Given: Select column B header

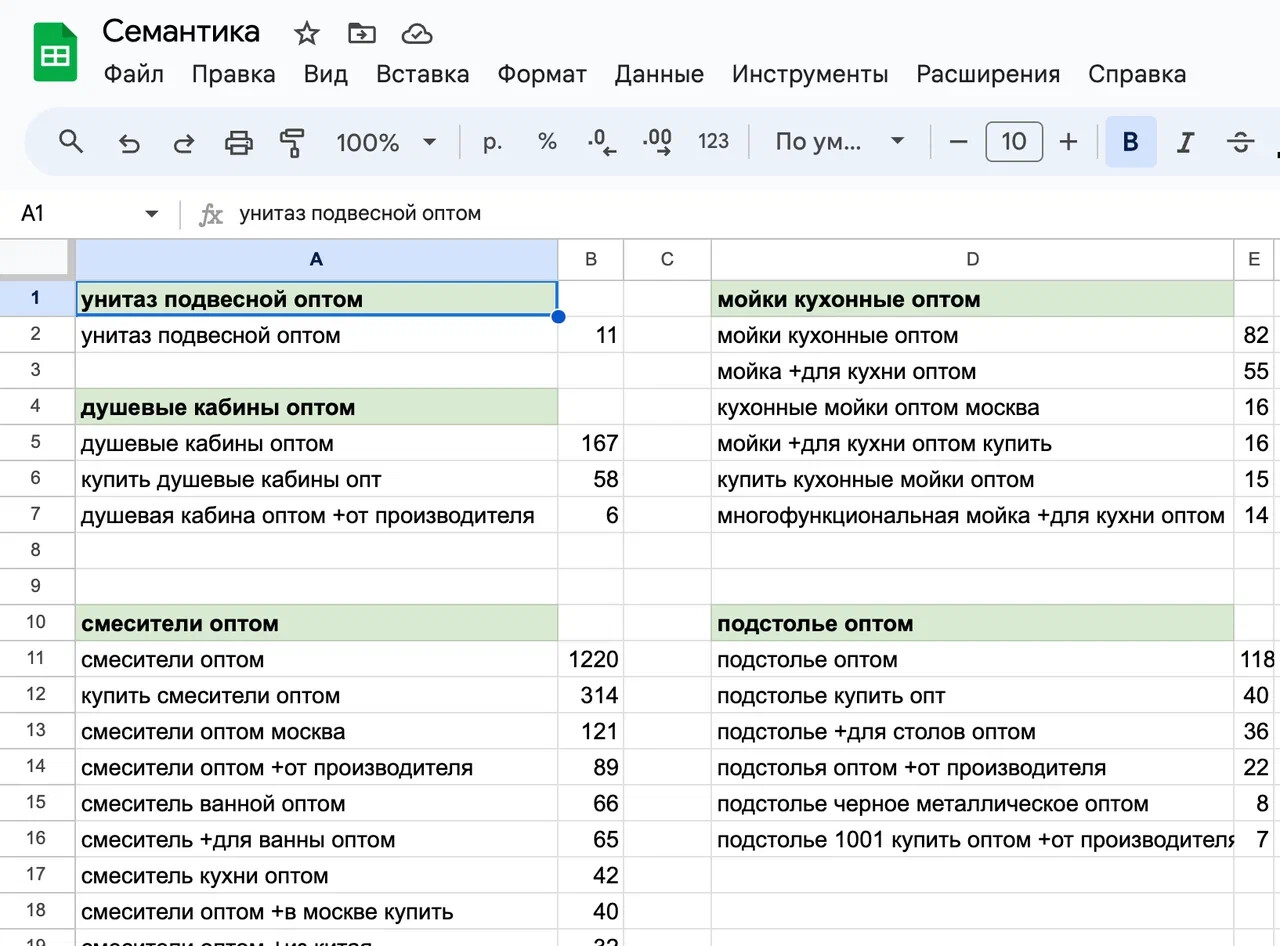Looking at the screenshot, I should 591,260.
